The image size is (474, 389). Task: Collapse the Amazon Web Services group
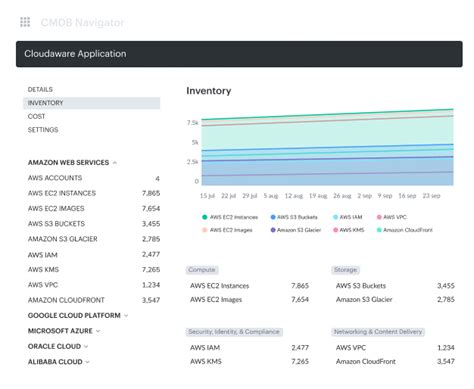[x=72, y=163]
